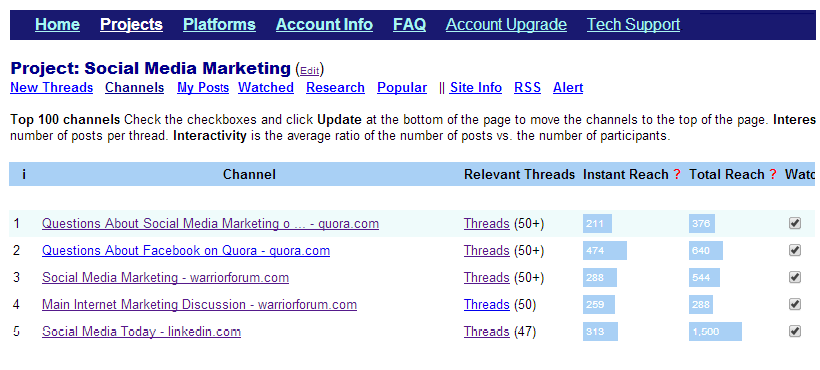
Task: Open the Alert link
Action: pos(568,88)
